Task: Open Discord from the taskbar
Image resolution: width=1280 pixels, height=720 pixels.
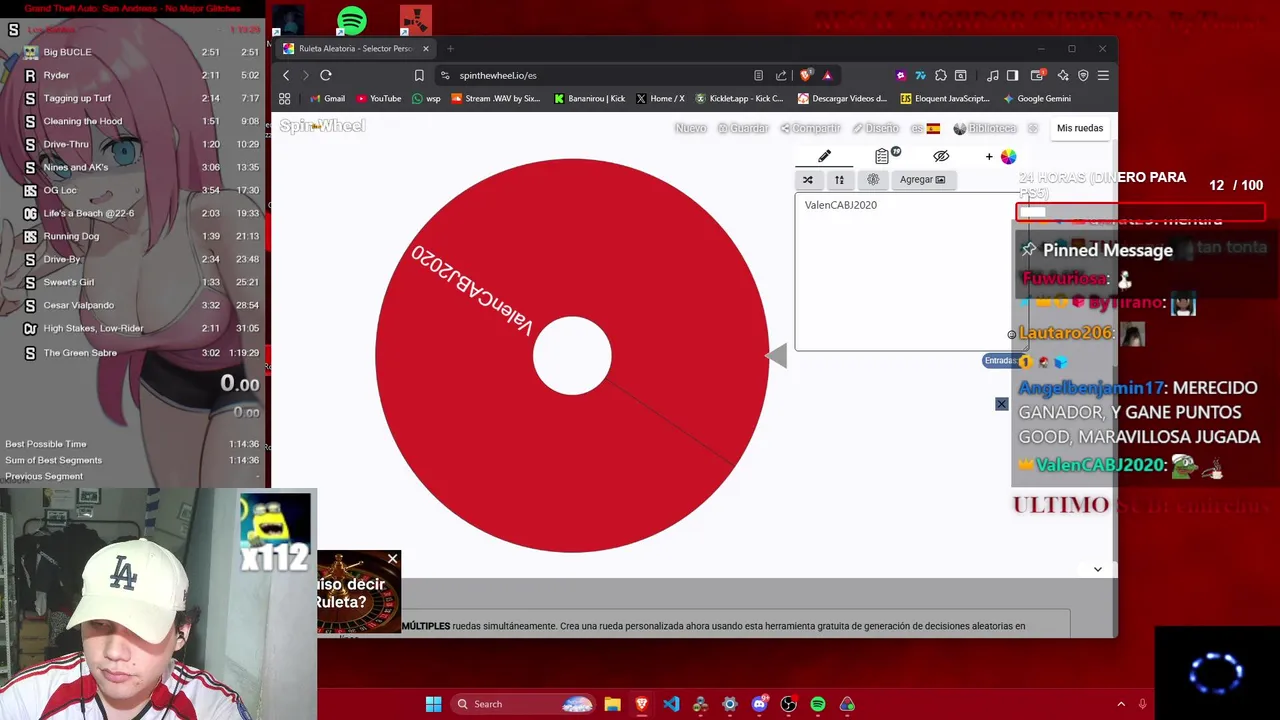Action: (x=759, y=704)
